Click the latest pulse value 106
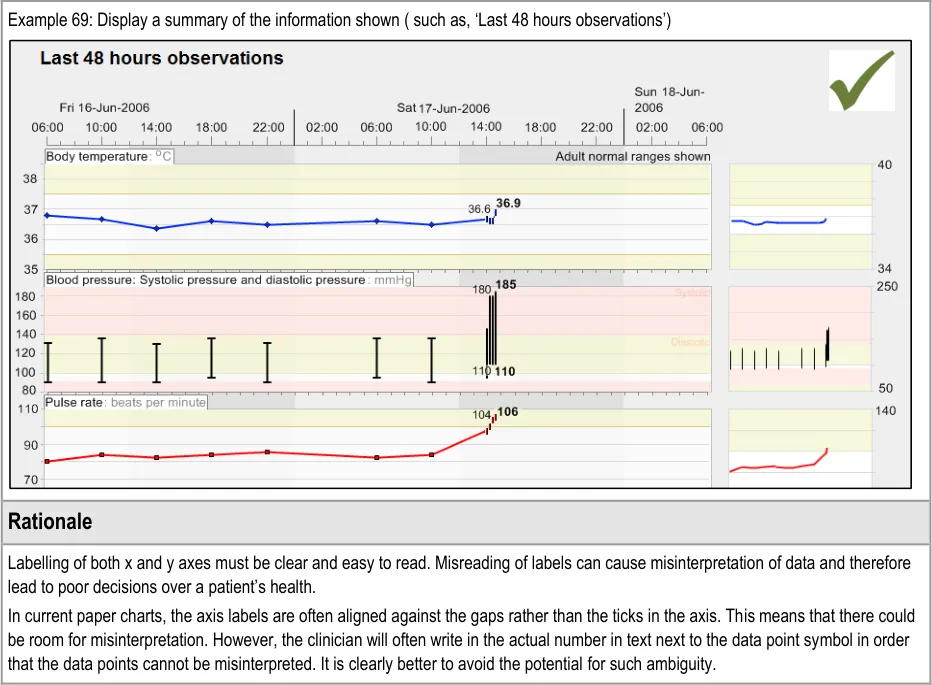Screen dimensions: 932x685 click(507, 412)
